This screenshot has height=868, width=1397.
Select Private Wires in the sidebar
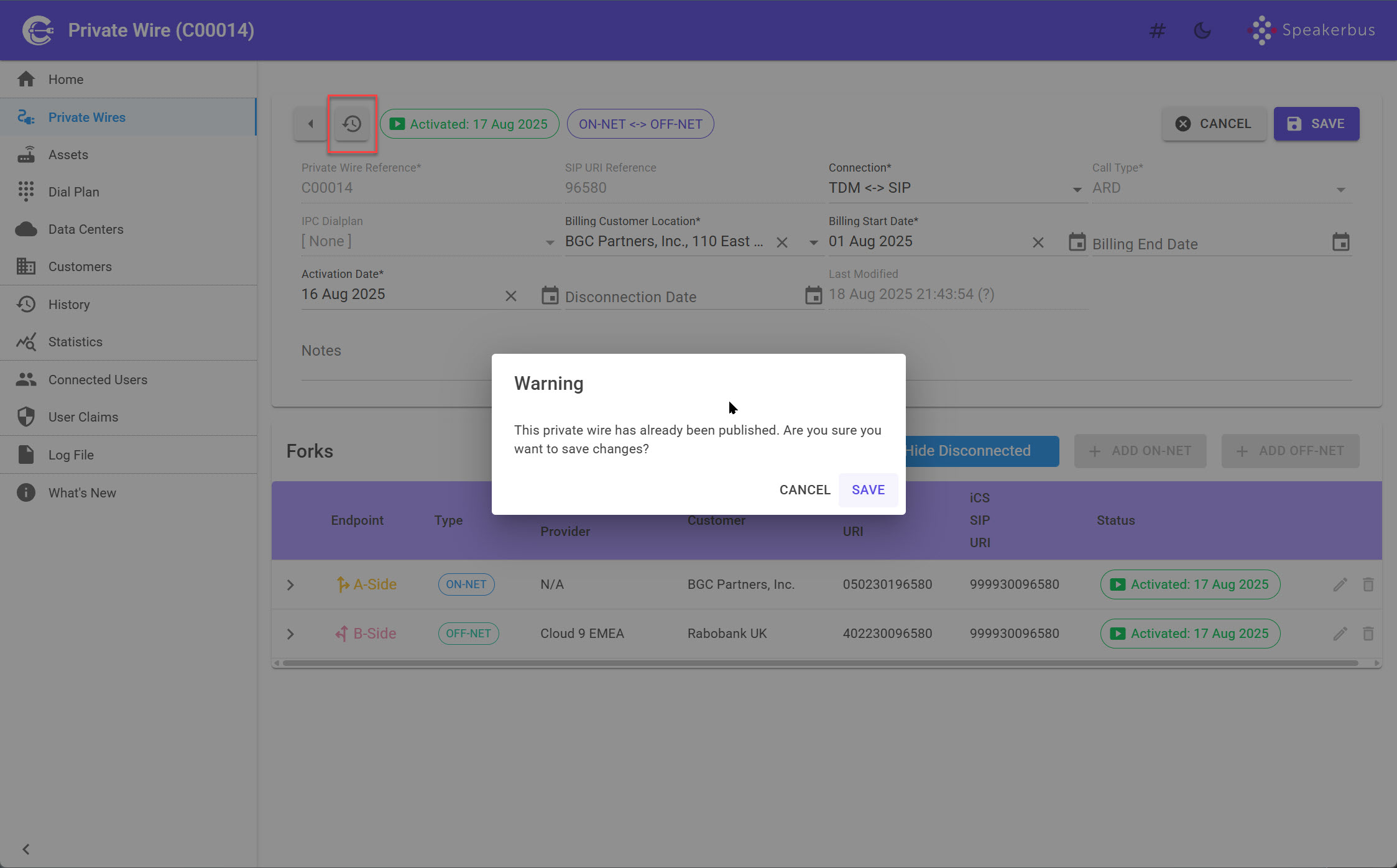tap(86, 117)
